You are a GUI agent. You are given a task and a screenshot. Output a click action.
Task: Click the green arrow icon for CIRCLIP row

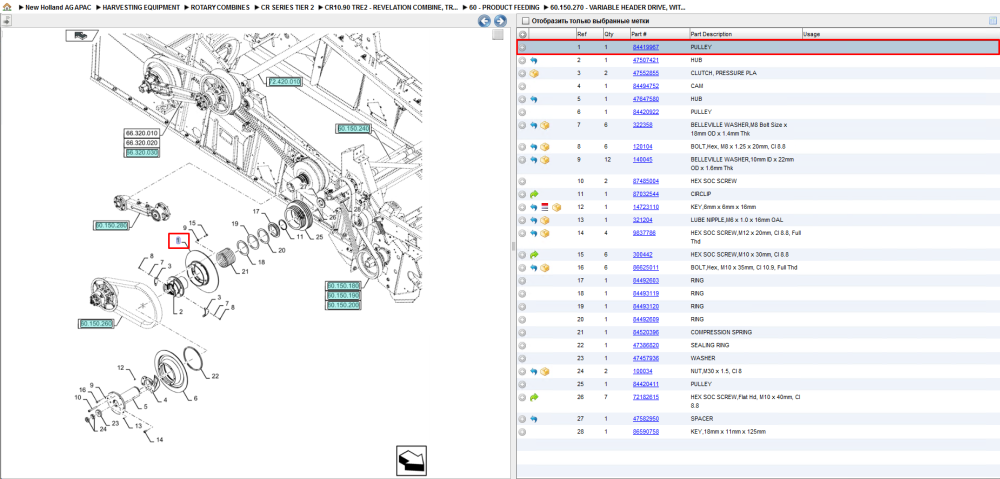[534, 194]
